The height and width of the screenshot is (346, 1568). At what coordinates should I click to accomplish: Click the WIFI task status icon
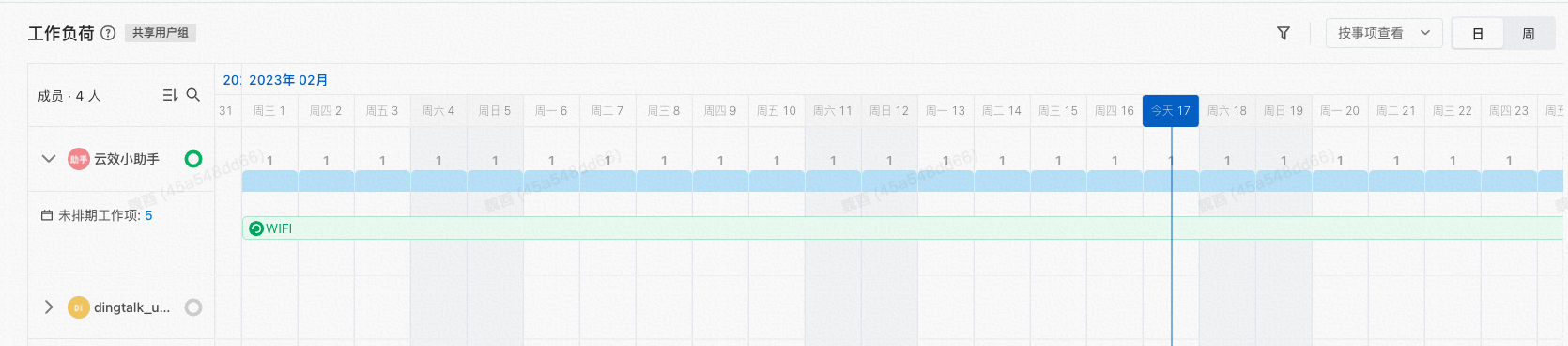(x=256, y=228)
